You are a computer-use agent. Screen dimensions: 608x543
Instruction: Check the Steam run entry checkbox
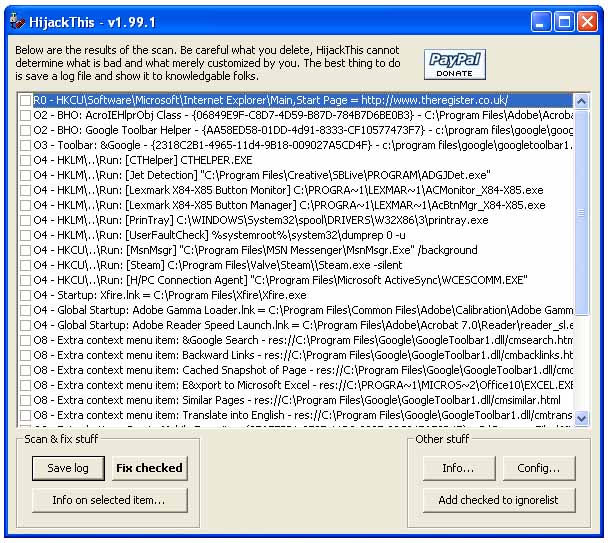26,265
